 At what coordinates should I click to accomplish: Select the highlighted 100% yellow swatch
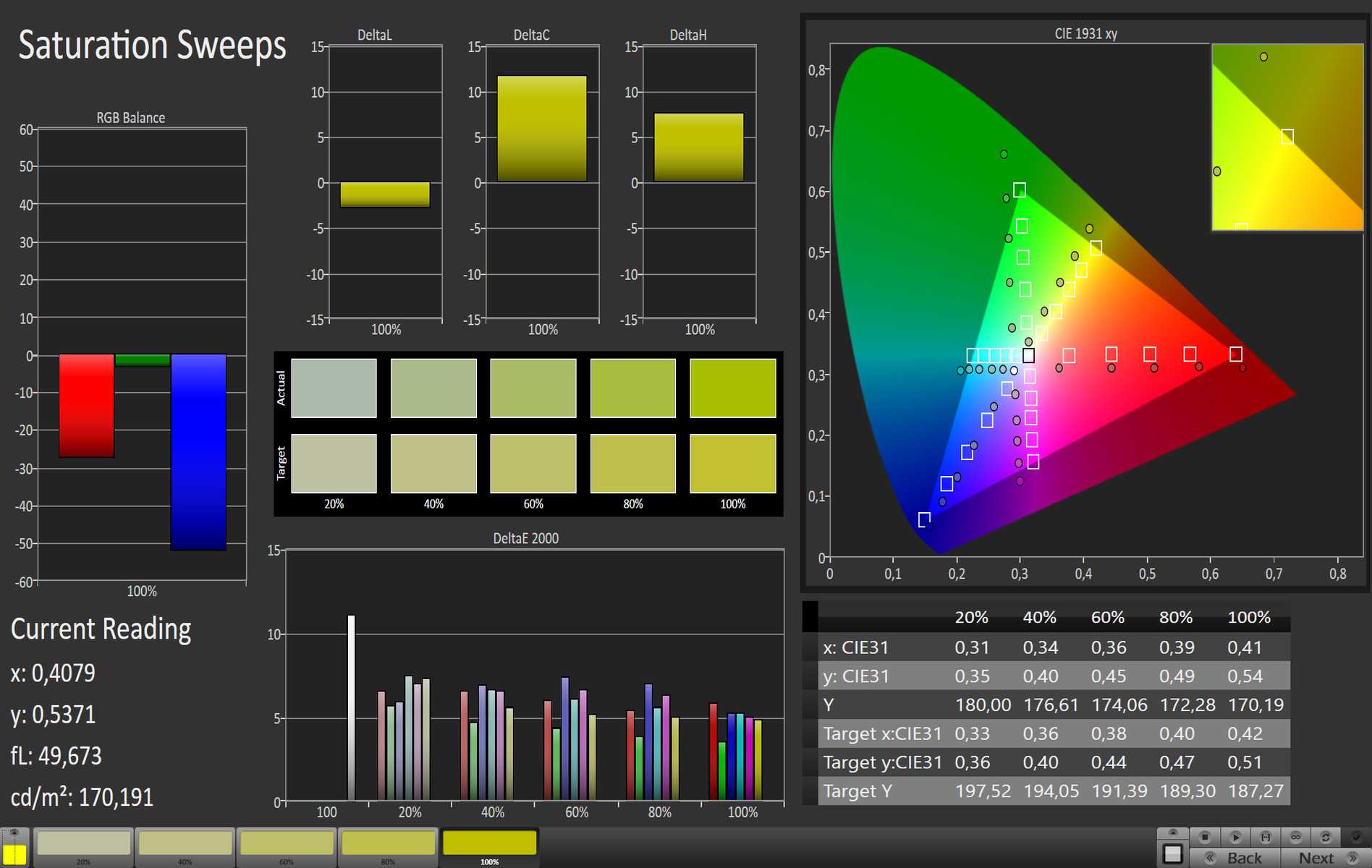tap(489, 845)
